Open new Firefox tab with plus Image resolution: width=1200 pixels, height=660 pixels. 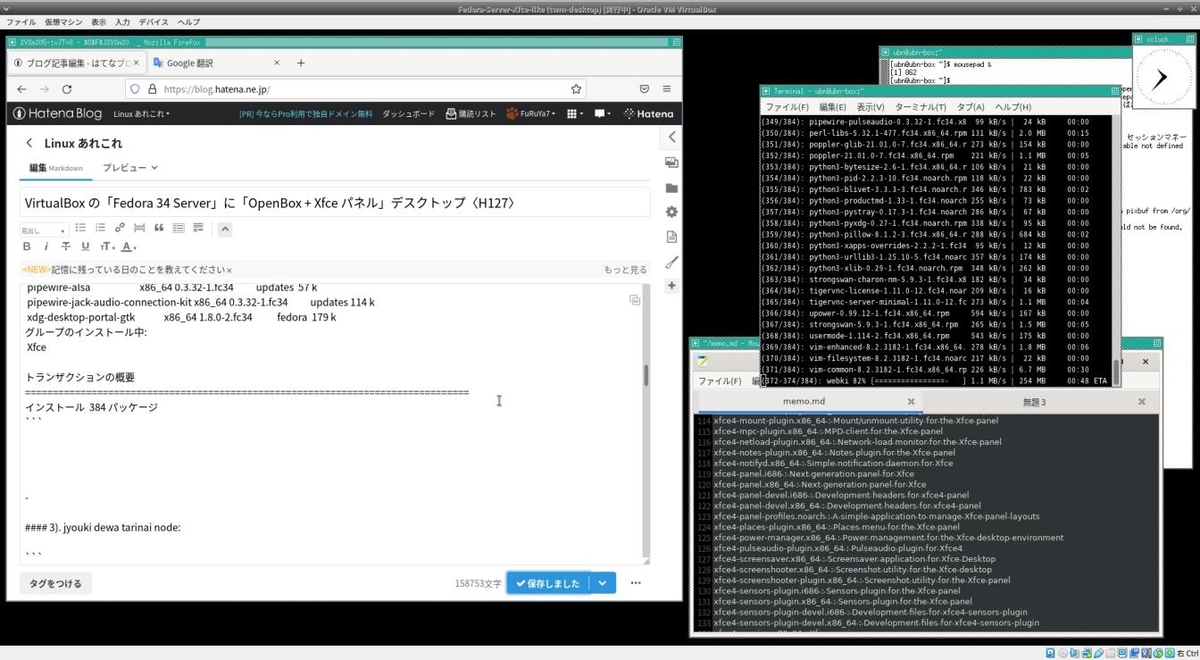pyautogui.click(x=301, y=62)
